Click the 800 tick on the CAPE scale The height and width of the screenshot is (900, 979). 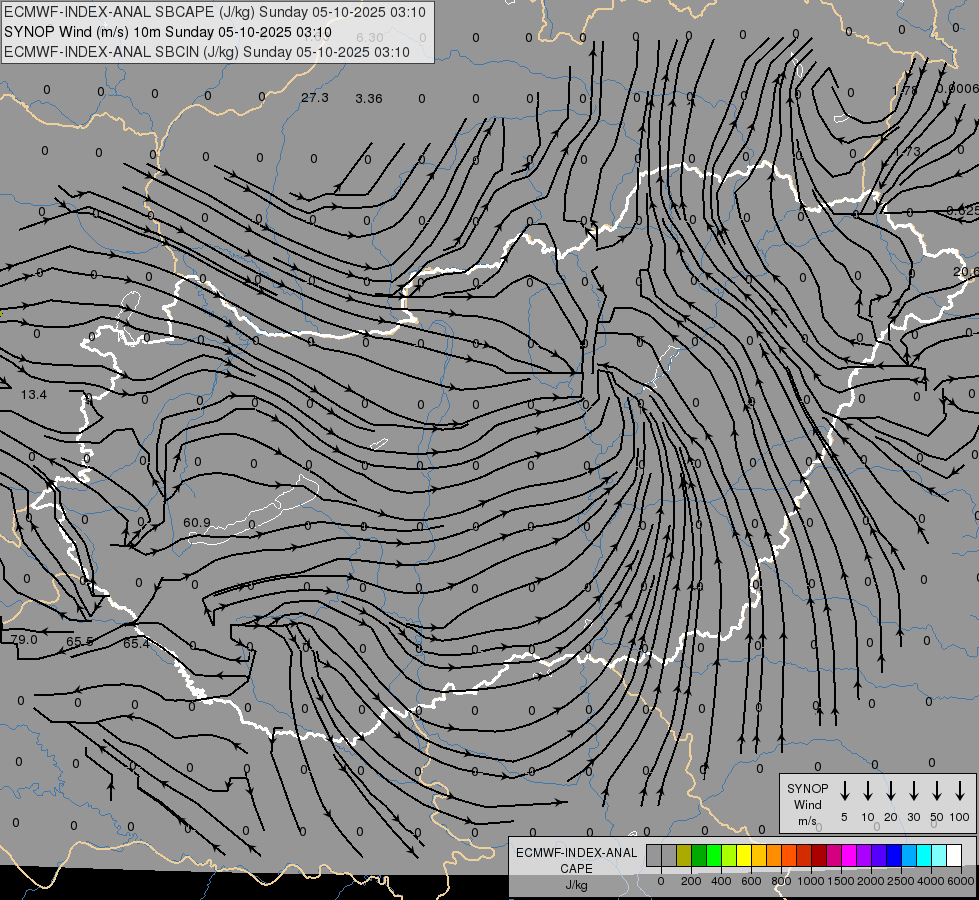(781, 881)
